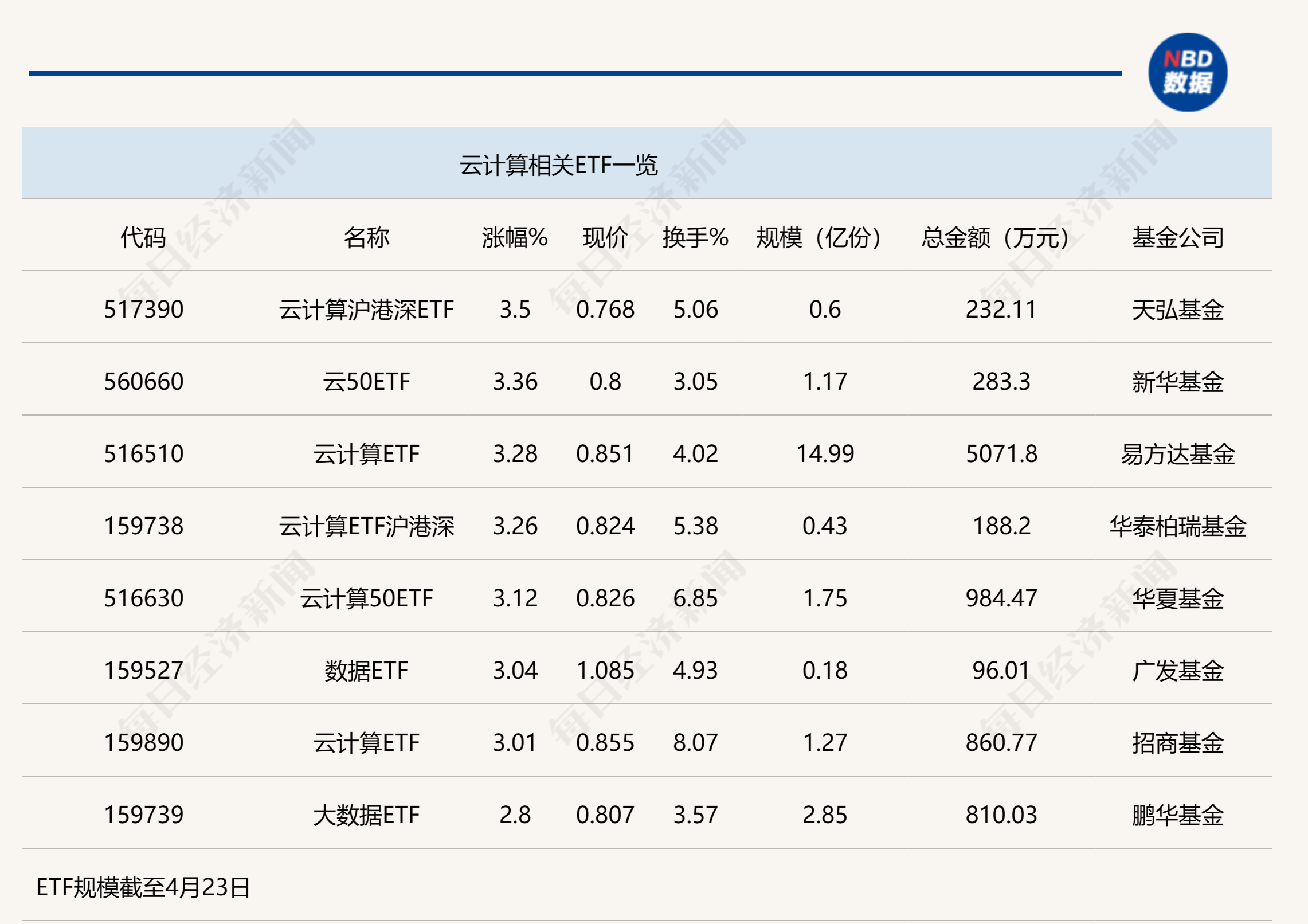Click the name 云50ETF
The width and height of the screenshot is (1308, 924).
366,382
